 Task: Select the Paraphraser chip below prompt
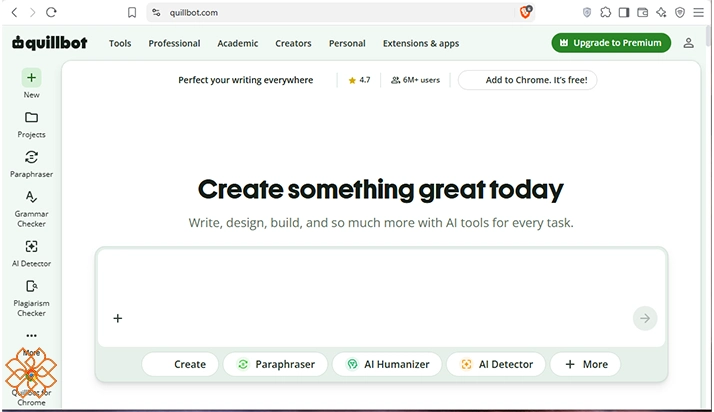coord(275,364)
